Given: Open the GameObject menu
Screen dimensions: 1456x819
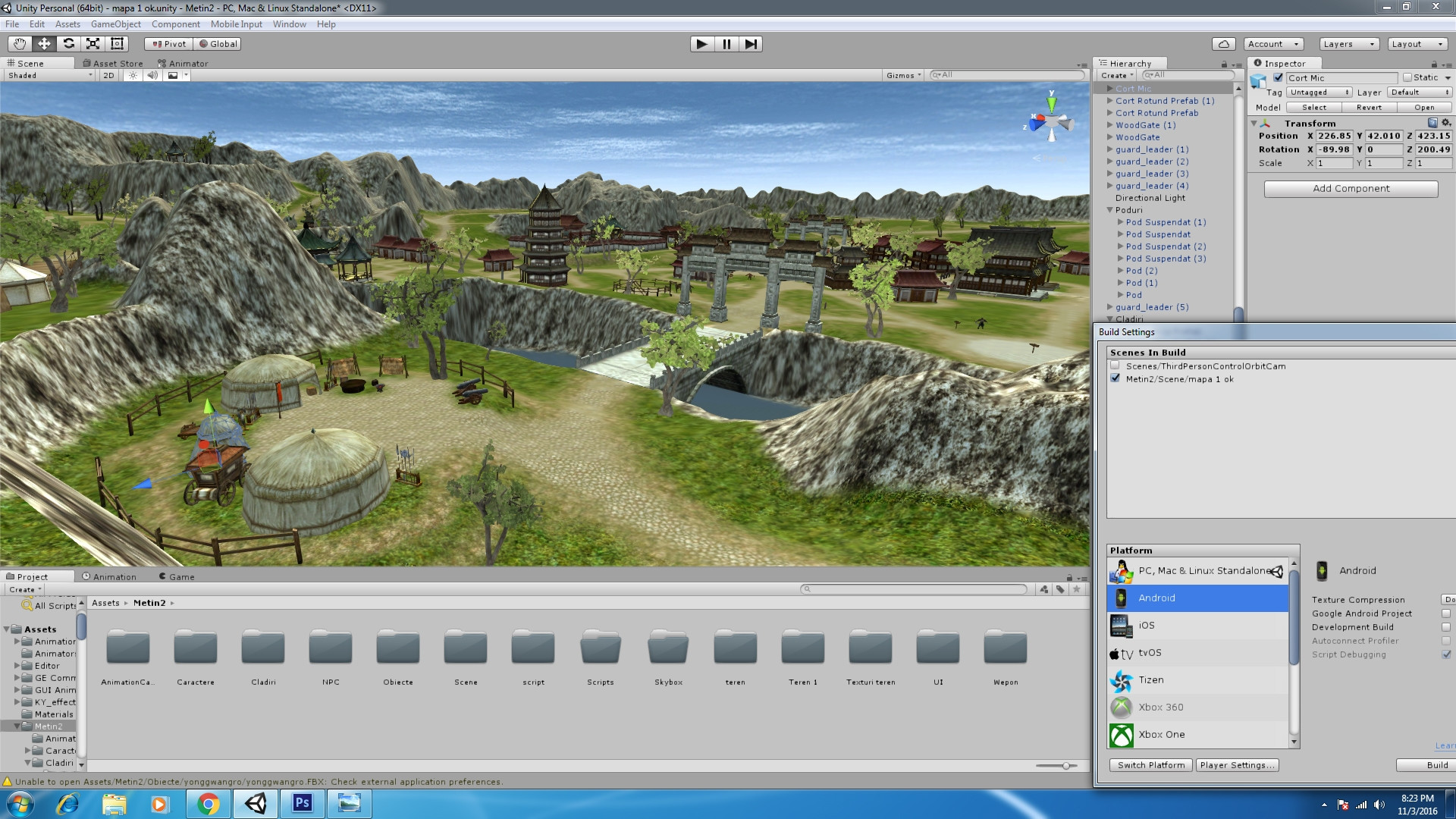Looking at the screenshot, I should tap(115, 24).
